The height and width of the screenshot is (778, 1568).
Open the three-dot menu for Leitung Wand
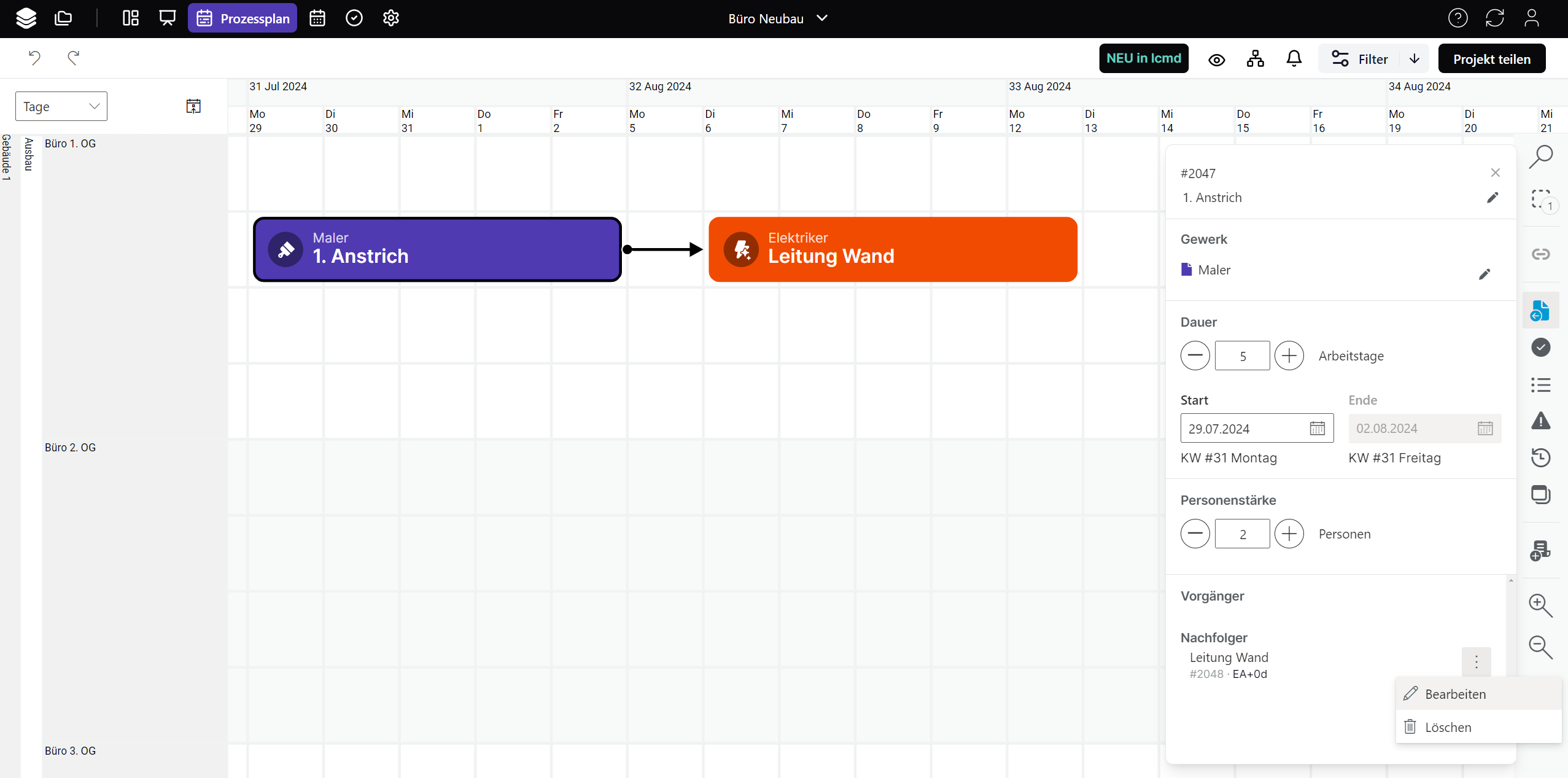click(1476, 662)
